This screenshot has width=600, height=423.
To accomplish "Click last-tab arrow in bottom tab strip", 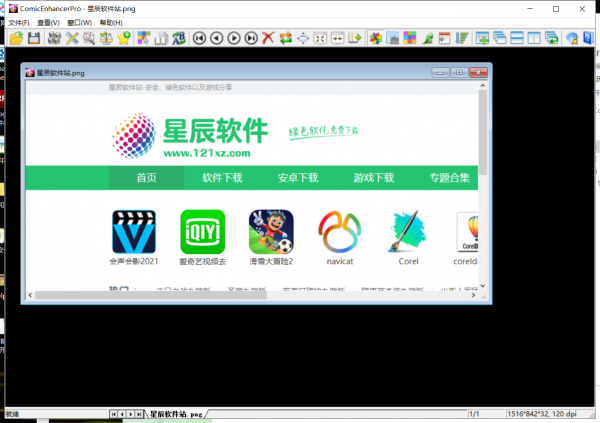I will [139, 414].
